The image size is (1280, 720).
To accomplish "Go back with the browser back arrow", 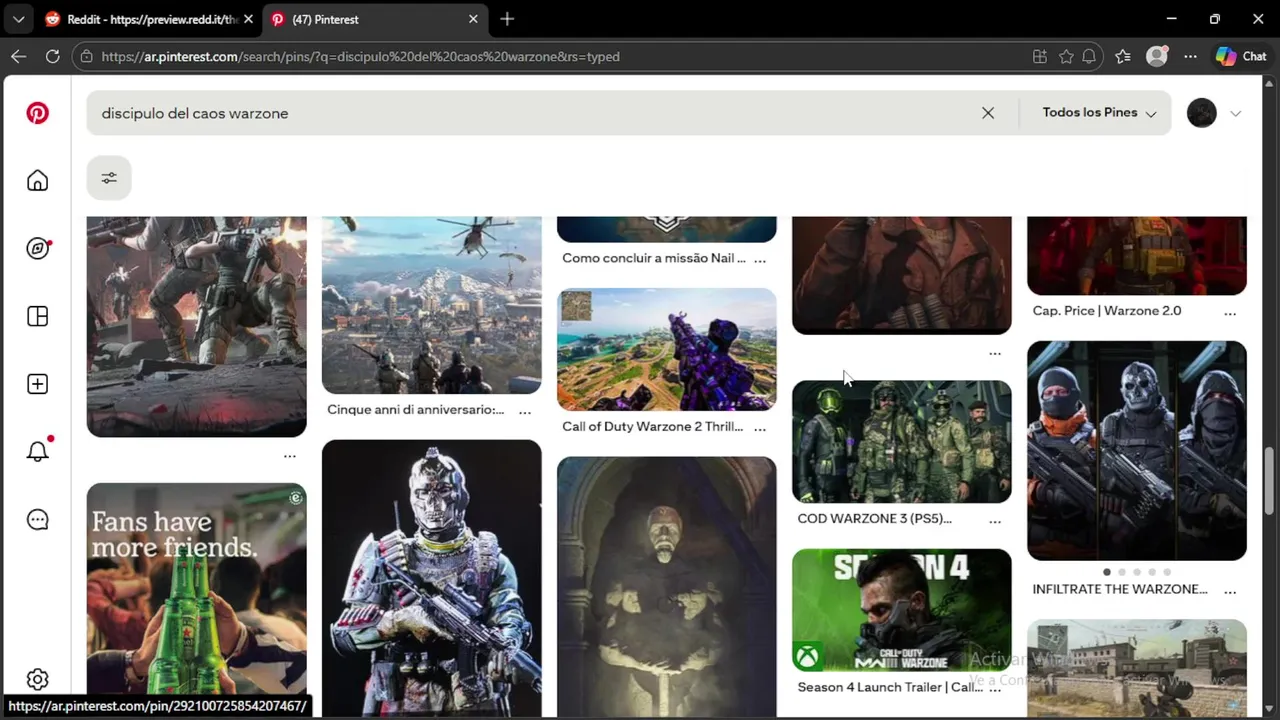I will pyautogui.click(x=18, y=57).
